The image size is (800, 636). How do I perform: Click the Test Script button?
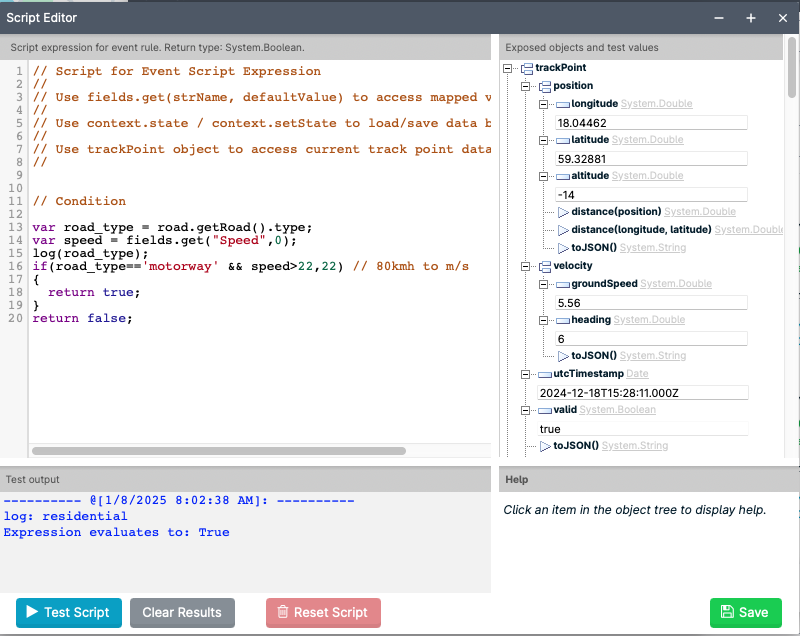click(x=69, y=613)
